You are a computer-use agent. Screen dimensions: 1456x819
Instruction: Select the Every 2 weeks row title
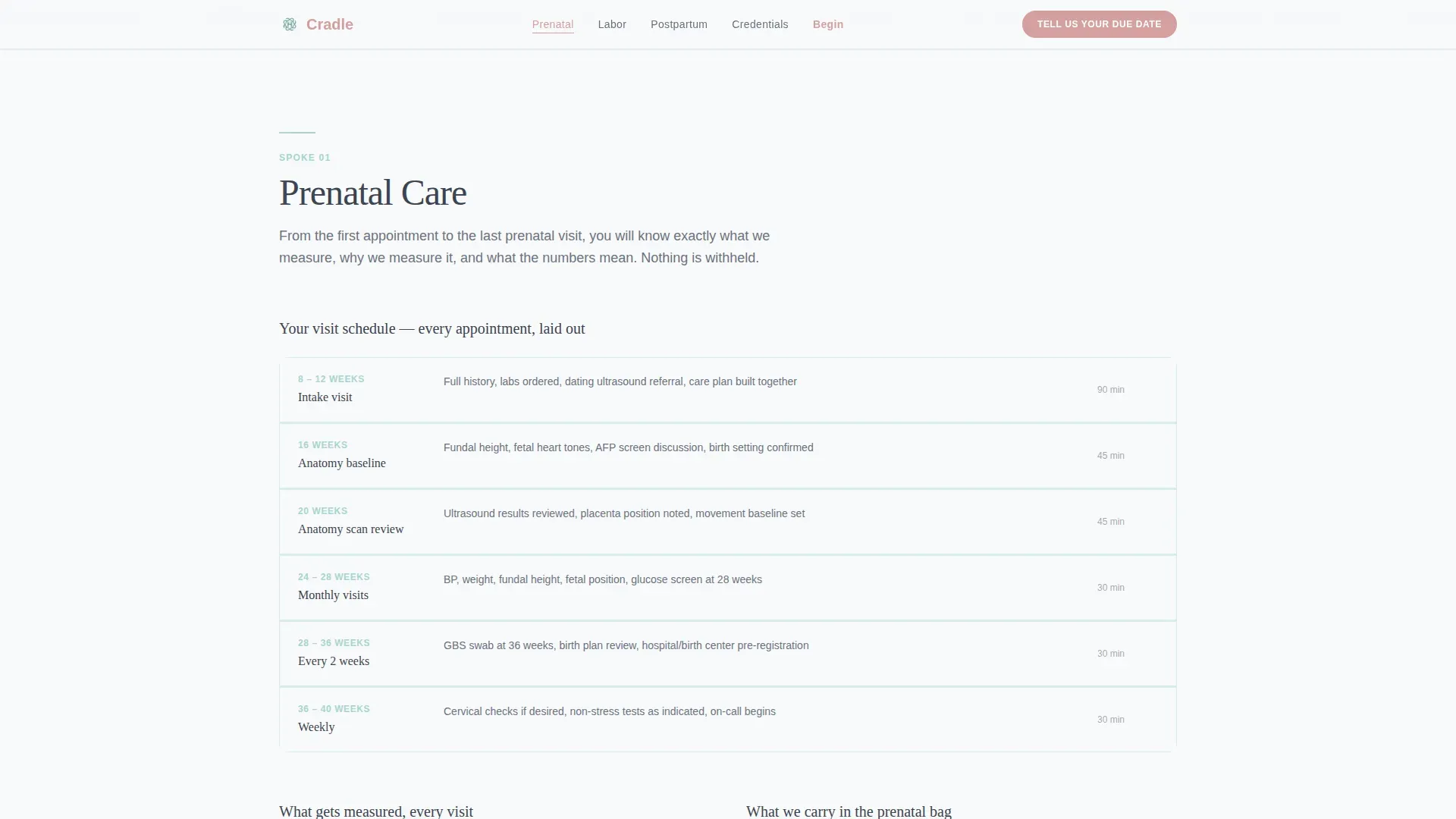[x=334, y=661]
